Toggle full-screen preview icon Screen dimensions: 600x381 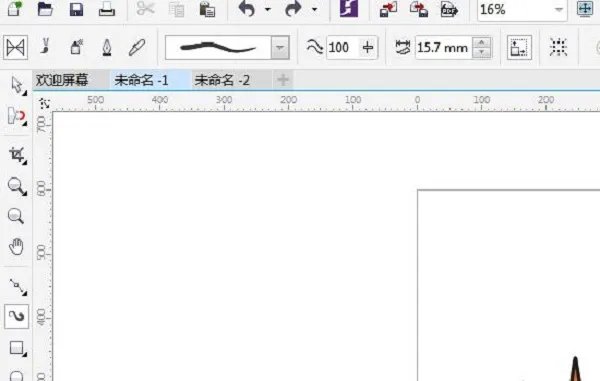[585, 8]
